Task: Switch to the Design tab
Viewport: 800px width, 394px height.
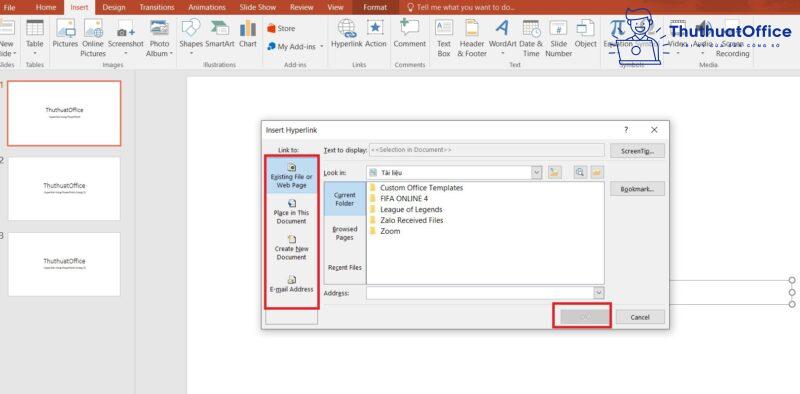Action: [113, 7]
